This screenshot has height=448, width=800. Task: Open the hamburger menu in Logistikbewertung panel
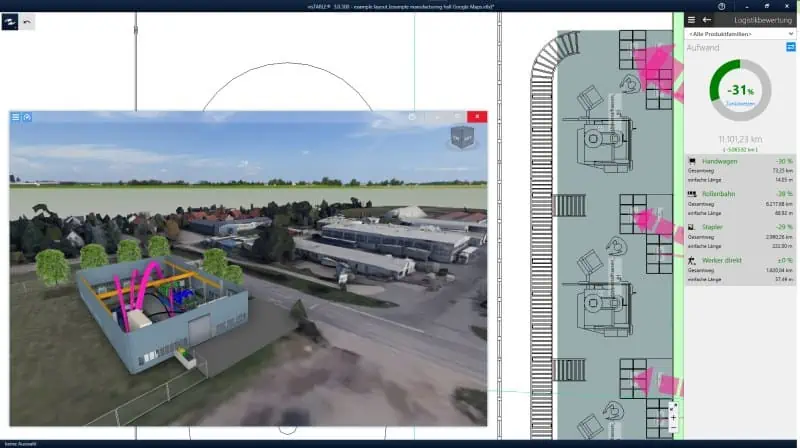(691, 20)
